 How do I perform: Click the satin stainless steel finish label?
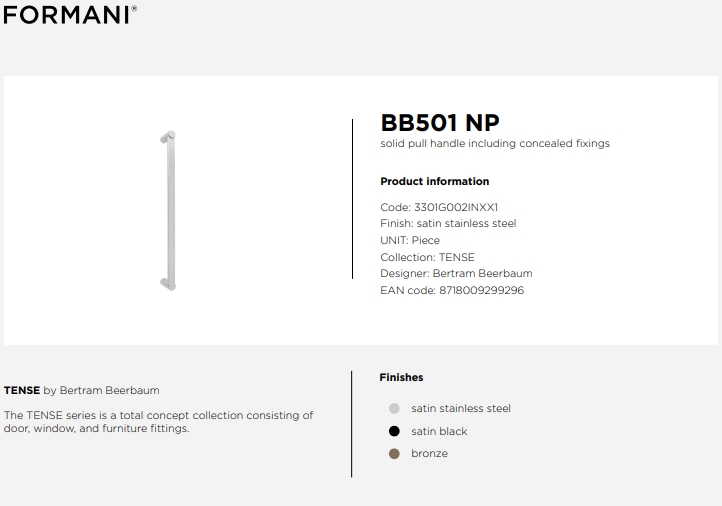[461, 408]
